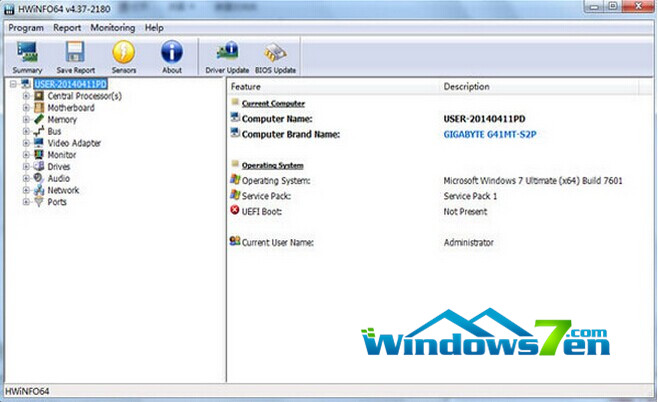The height and width of the screenshot is (402, 658).
Task: Minimize the HWiNFO64 window
Action: pos(594,6)
